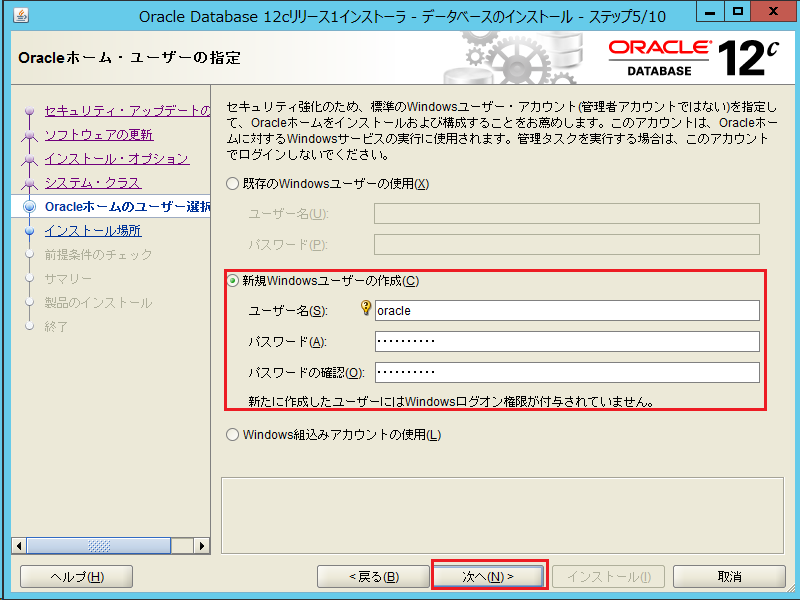This screenshot has height=600, width=800.
Task: Click the ユーザー名(S) field containing oracle
Action: coord(567,311)
